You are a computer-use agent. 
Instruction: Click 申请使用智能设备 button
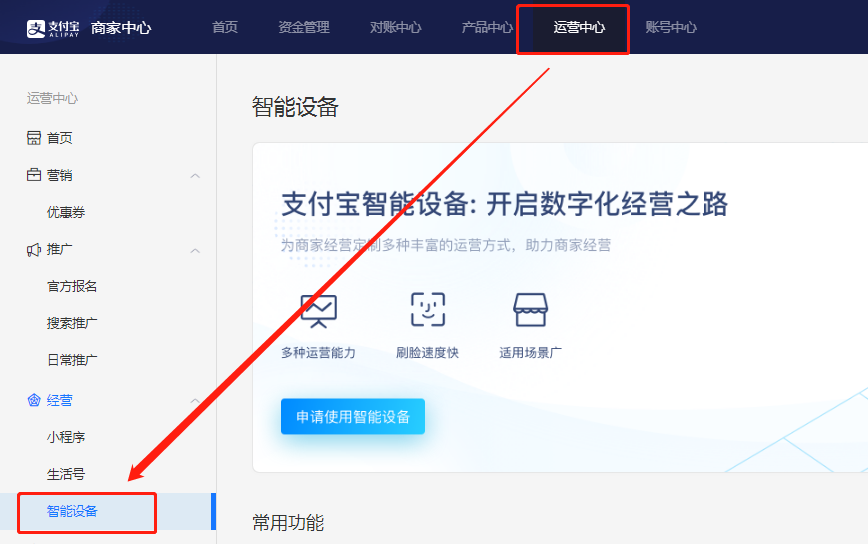pos(353,416)
